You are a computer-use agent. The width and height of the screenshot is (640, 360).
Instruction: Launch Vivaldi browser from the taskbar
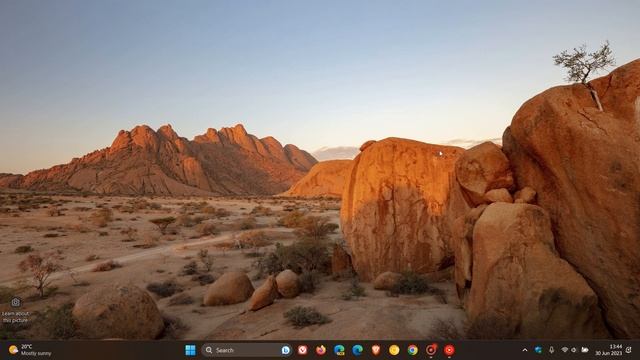coord(302,350)
